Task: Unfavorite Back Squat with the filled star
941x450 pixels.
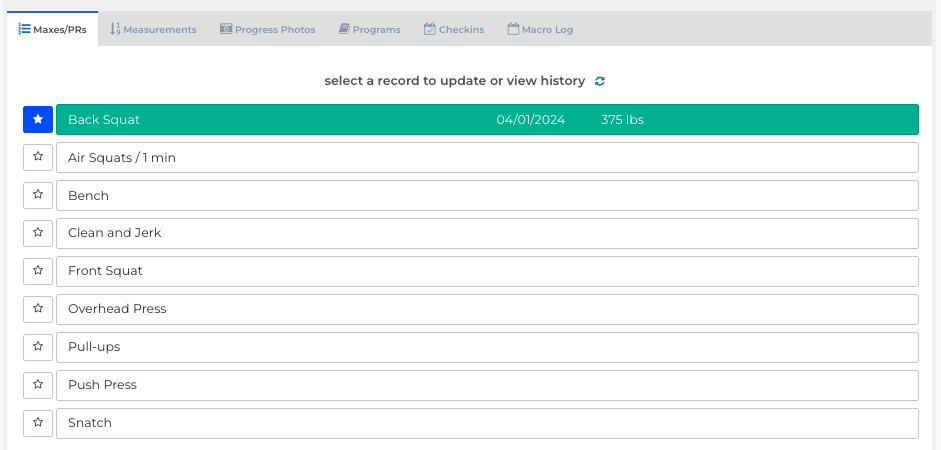Action: (x=38, y=119)
